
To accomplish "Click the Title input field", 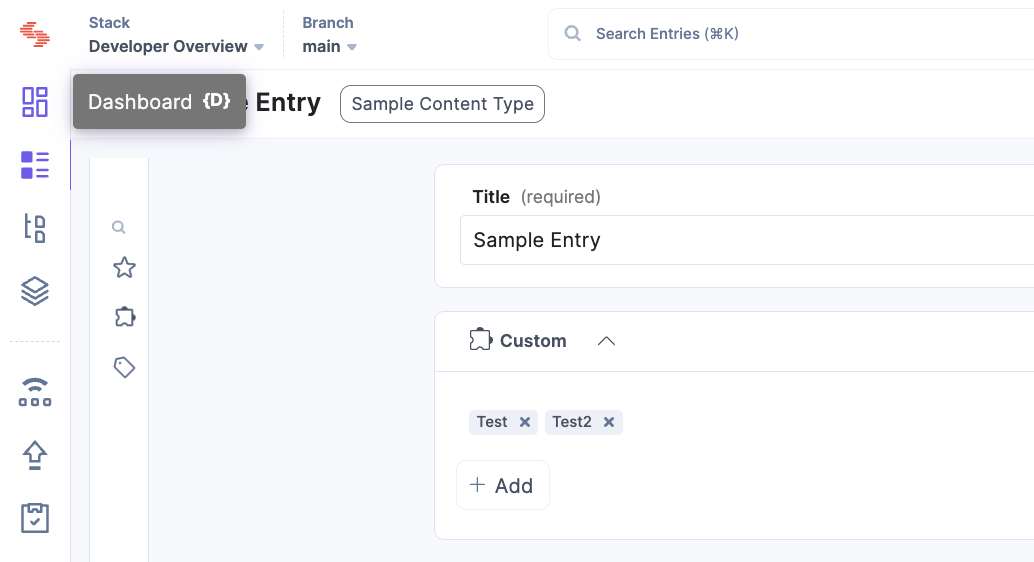I will point(746,240).
